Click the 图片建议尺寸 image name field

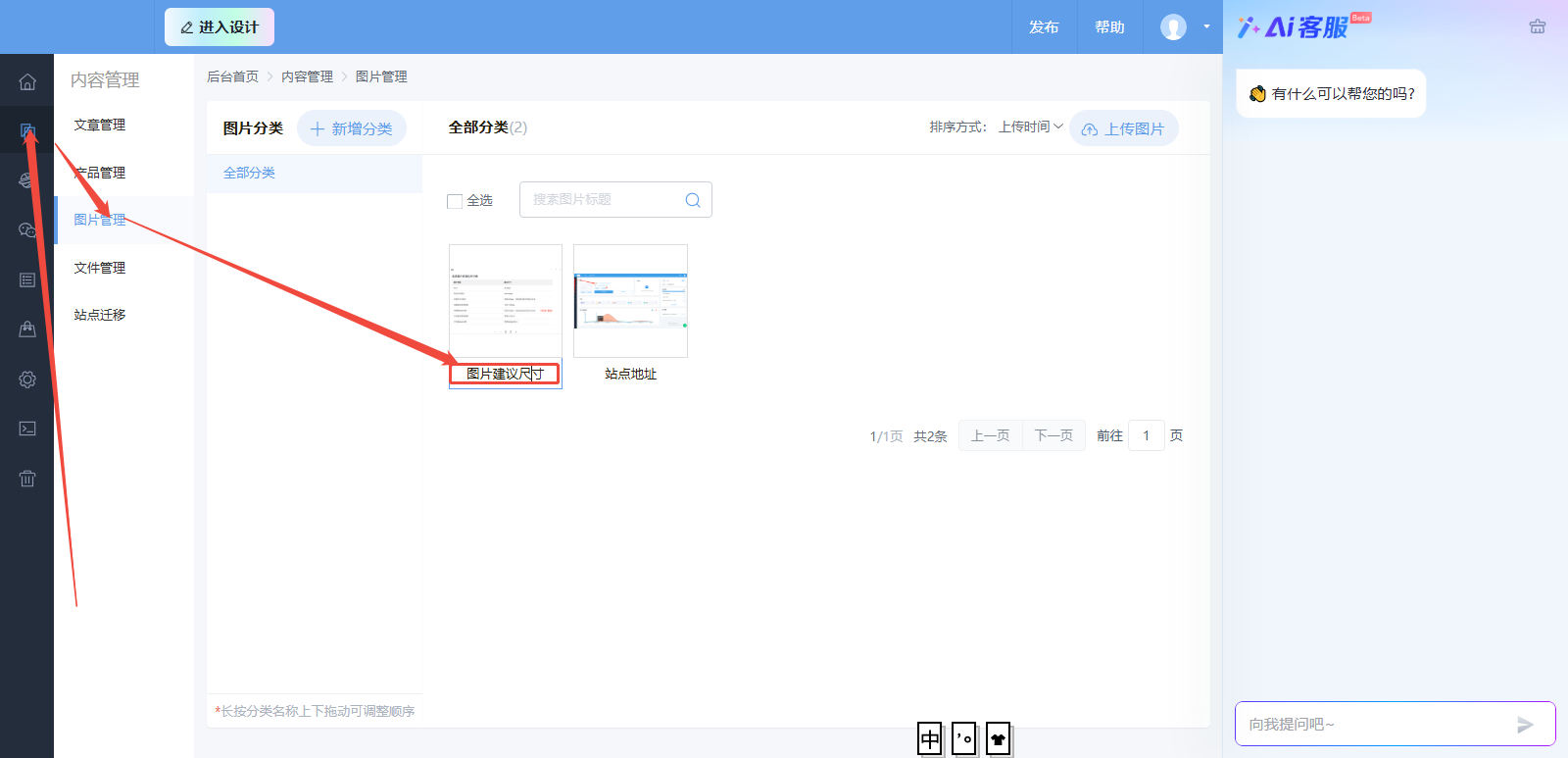[x=505, y=374]
